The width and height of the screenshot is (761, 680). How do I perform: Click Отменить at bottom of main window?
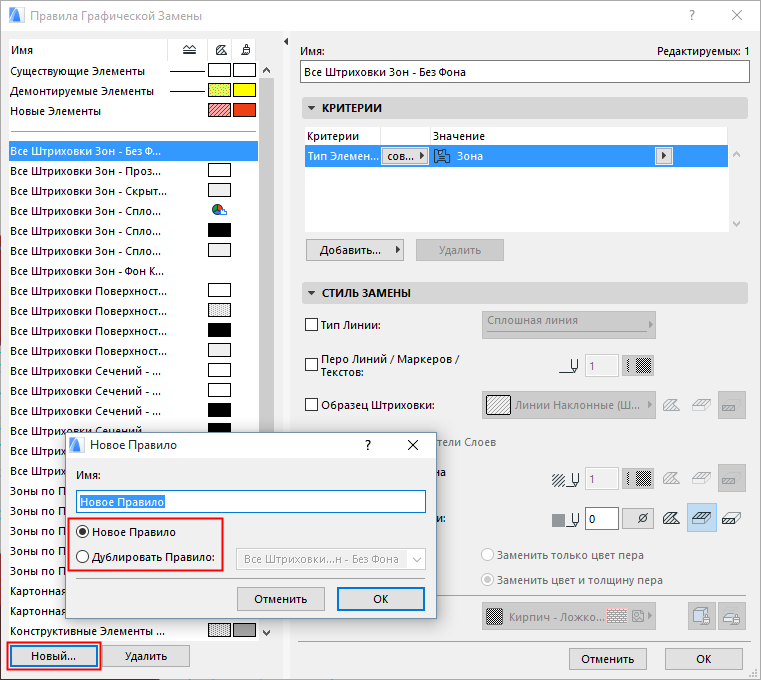[608, 659]
